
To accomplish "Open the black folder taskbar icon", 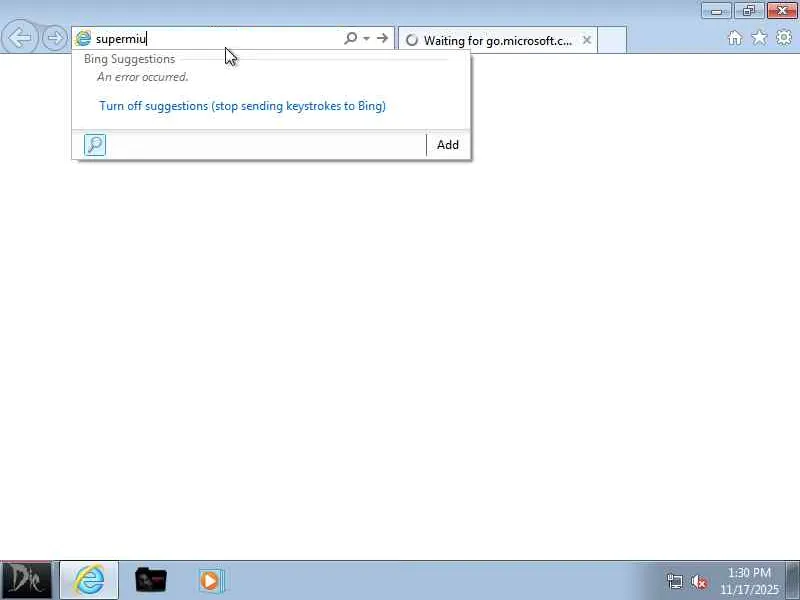I will (151, 580).
